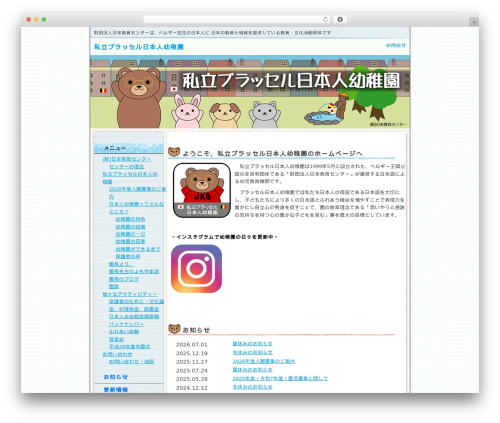The image size is (500, 423).
Task: Open 平成28年度卒園式 sidebar link
Action: [129, 346]
